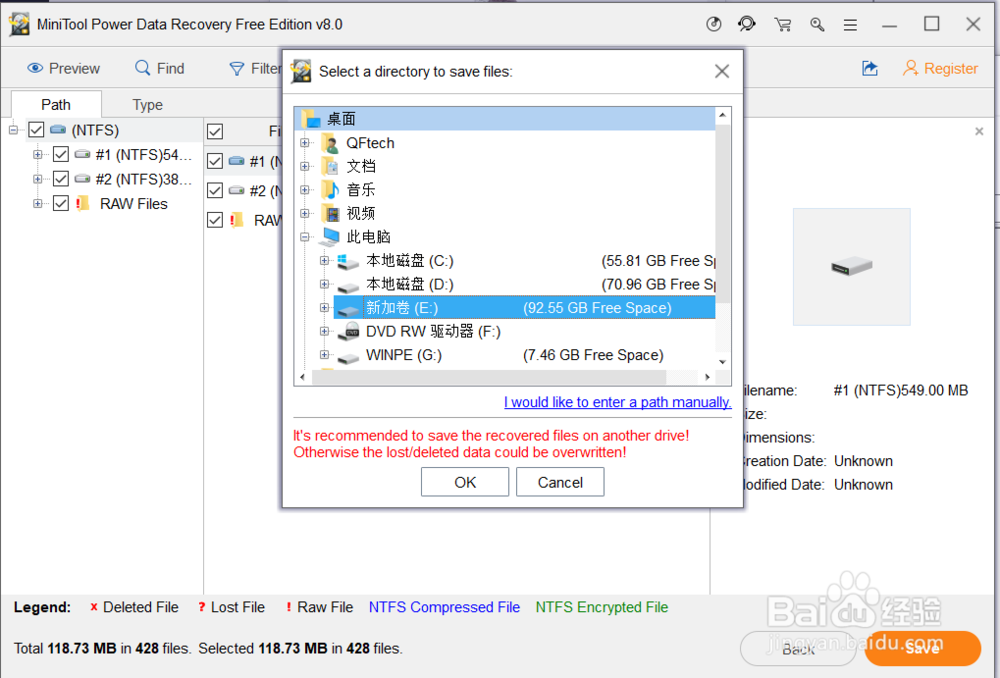This screenshot has height=678, width=1000.
Task: Toggle RAW Files checkbox in left tree
Action: (x=61, y=203)
